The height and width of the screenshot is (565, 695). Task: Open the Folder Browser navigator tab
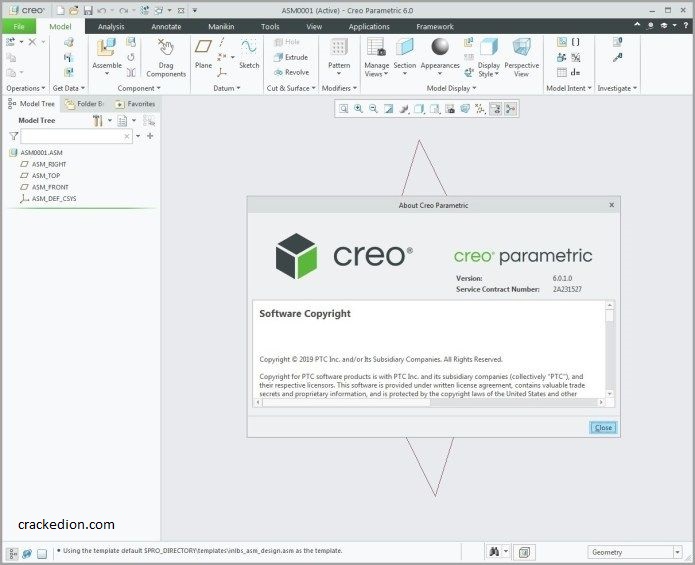click(x=84, y=104)
